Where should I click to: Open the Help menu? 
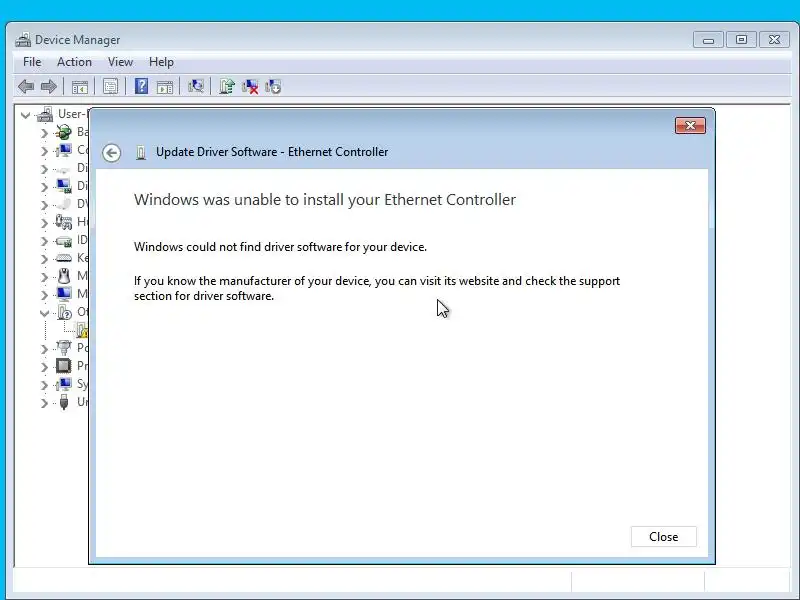pos(161,62)
